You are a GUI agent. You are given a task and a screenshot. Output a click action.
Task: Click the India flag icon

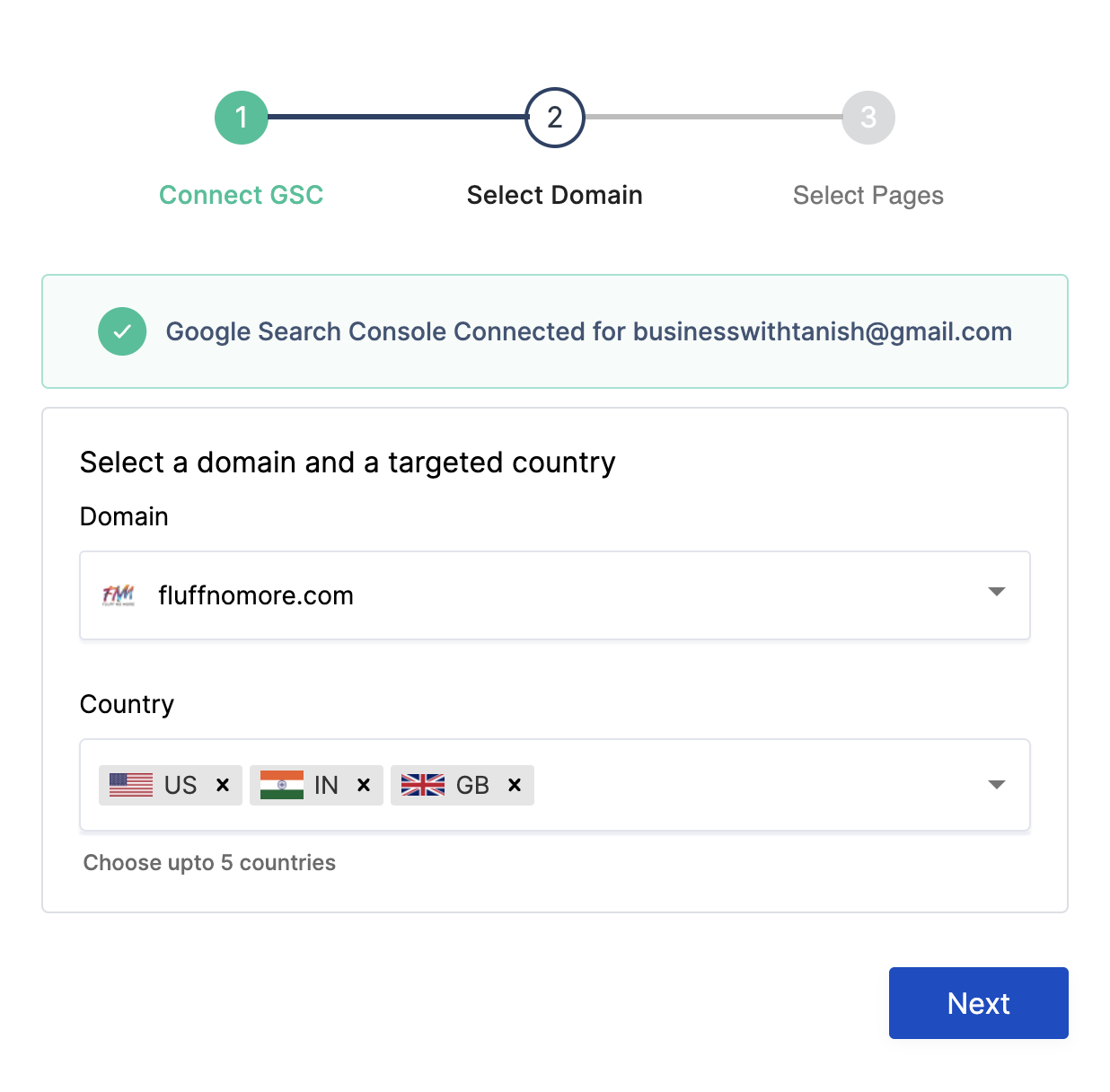(x=282, y=785)
